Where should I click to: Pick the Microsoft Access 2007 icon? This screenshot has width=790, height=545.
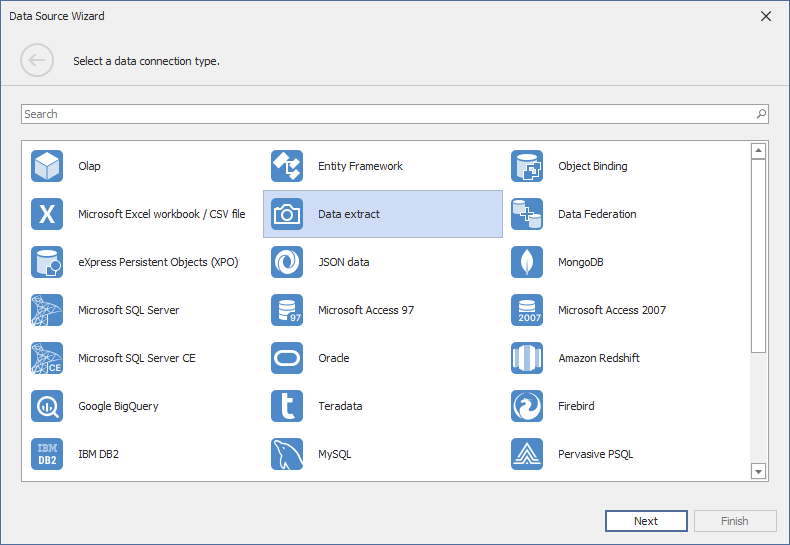coord(526,310)
